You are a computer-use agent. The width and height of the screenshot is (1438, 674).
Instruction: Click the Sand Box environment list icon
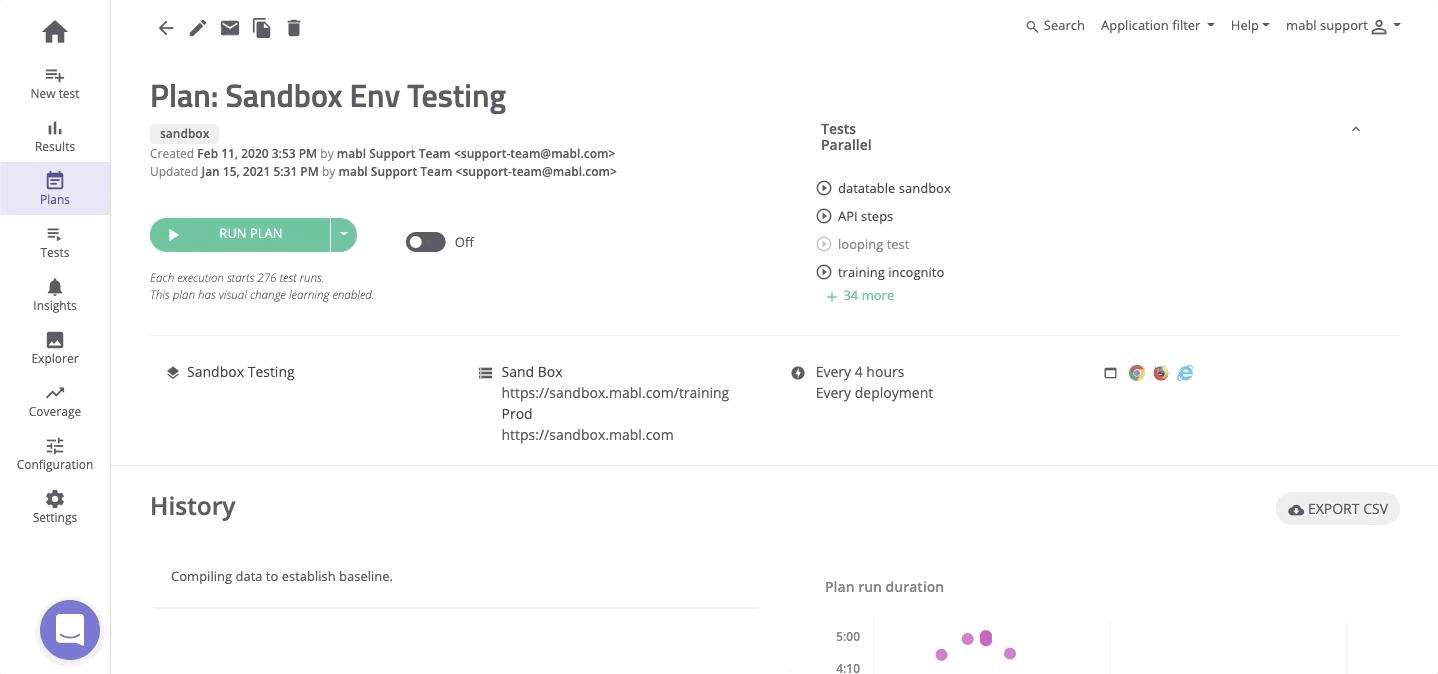pos(485,373)
